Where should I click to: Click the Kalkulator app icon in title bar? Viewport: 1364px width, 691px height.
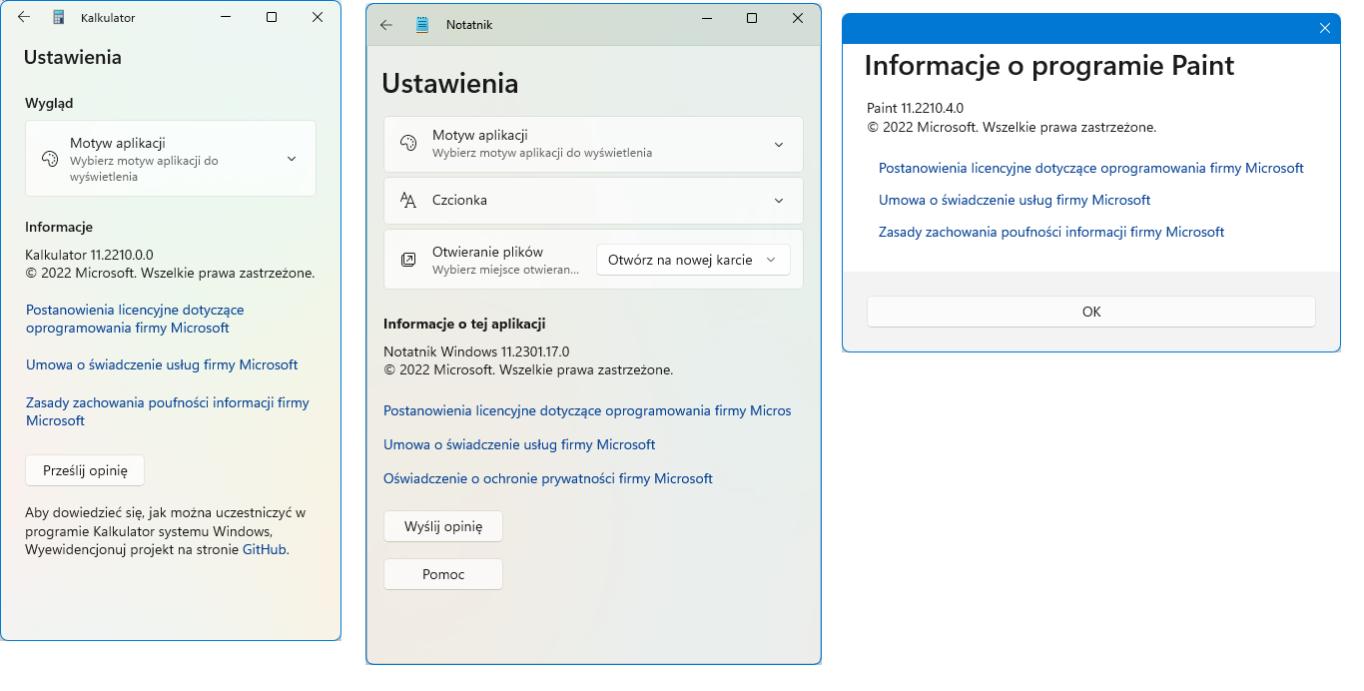coord(59,18)
